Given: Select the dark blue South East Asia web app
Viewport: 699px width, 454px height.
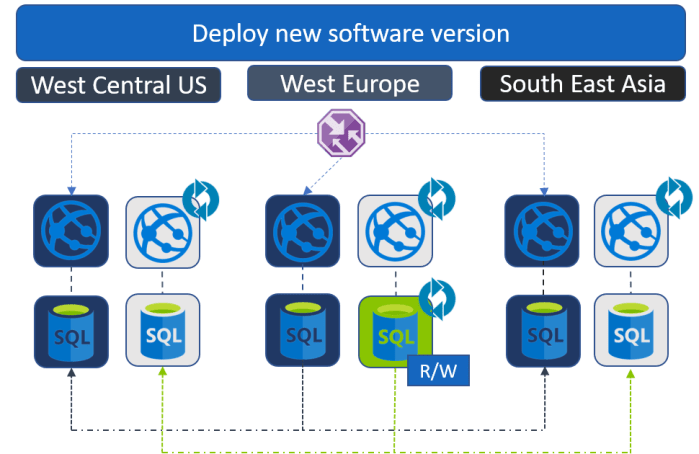Looking at the screenshot, I should click(541, 231).
